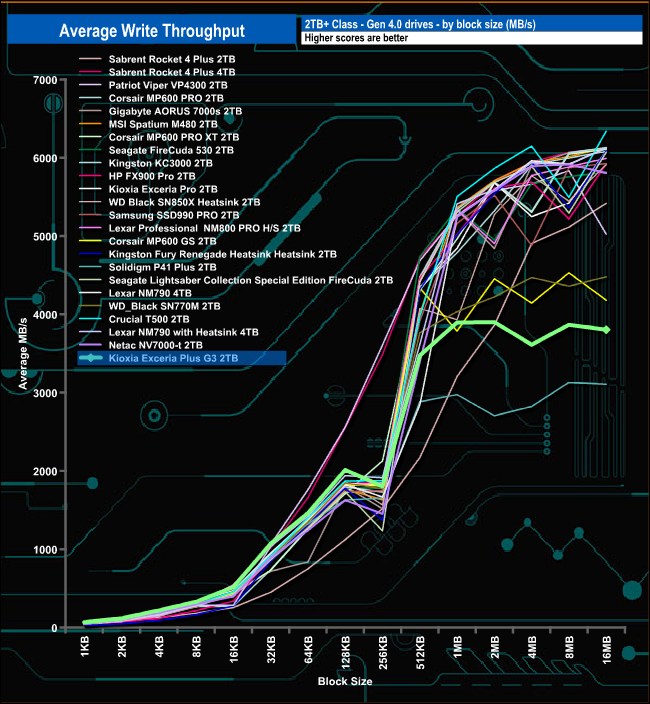This screenshot has width=650, height=704.
Task: Click the 4MB x-axis label
Action: [532, 647]
